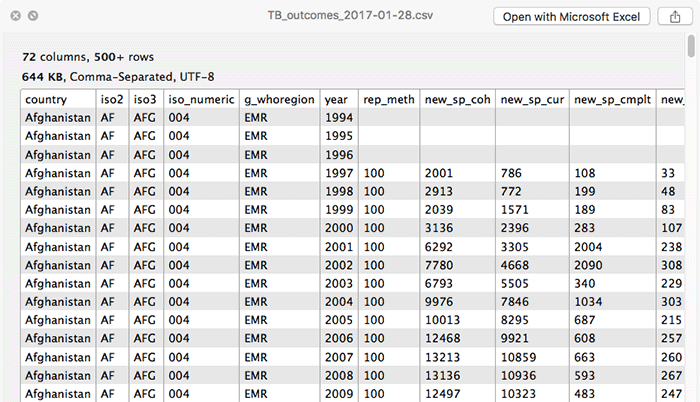The width and height of the screenshot is (700, 402).
Task: Click new_sp_cur value 8295
Action: (x=515, y=320)
